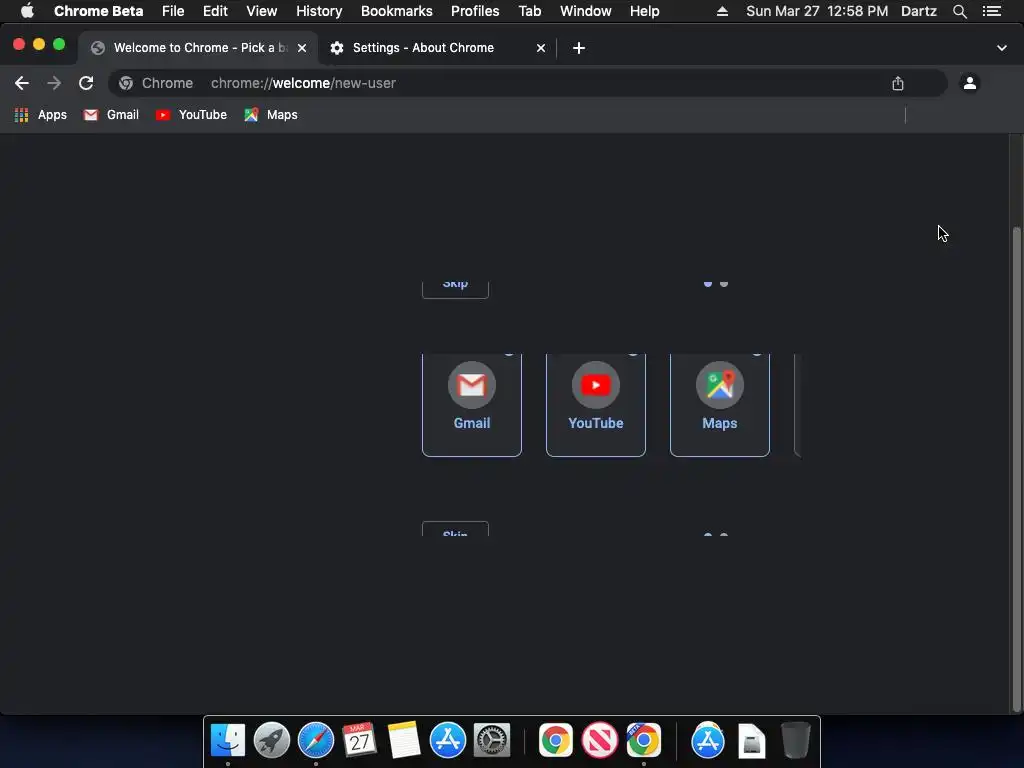Close the Settings - About Chrome tab

click(x=541, y=48)
